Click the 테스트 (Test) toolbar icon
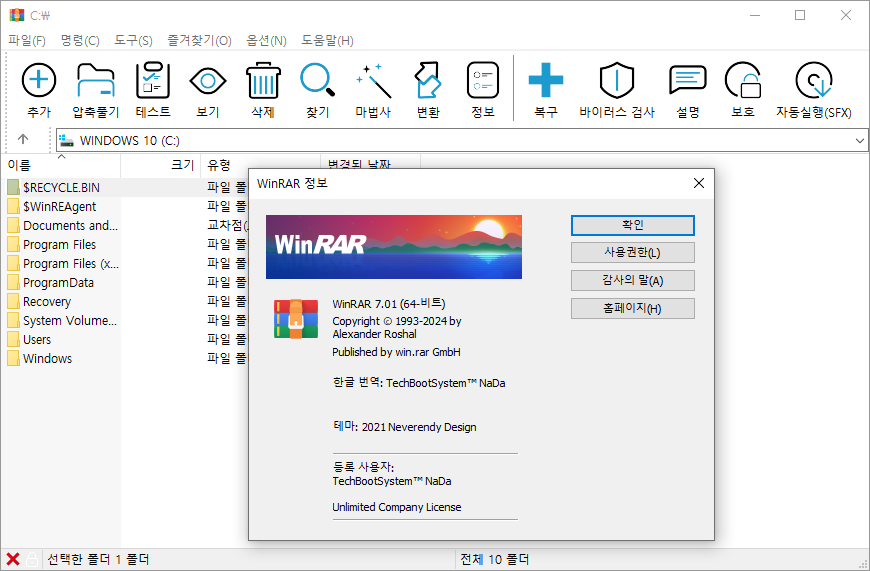Image resolution: width=870 pixels, height=571 pixels. (153, 80)
